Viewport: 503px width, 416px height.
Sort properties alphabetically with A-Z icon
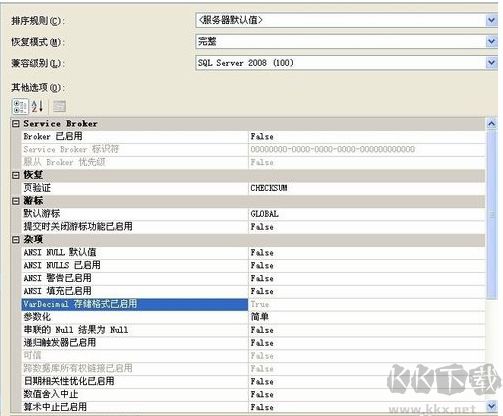point(37,107)
